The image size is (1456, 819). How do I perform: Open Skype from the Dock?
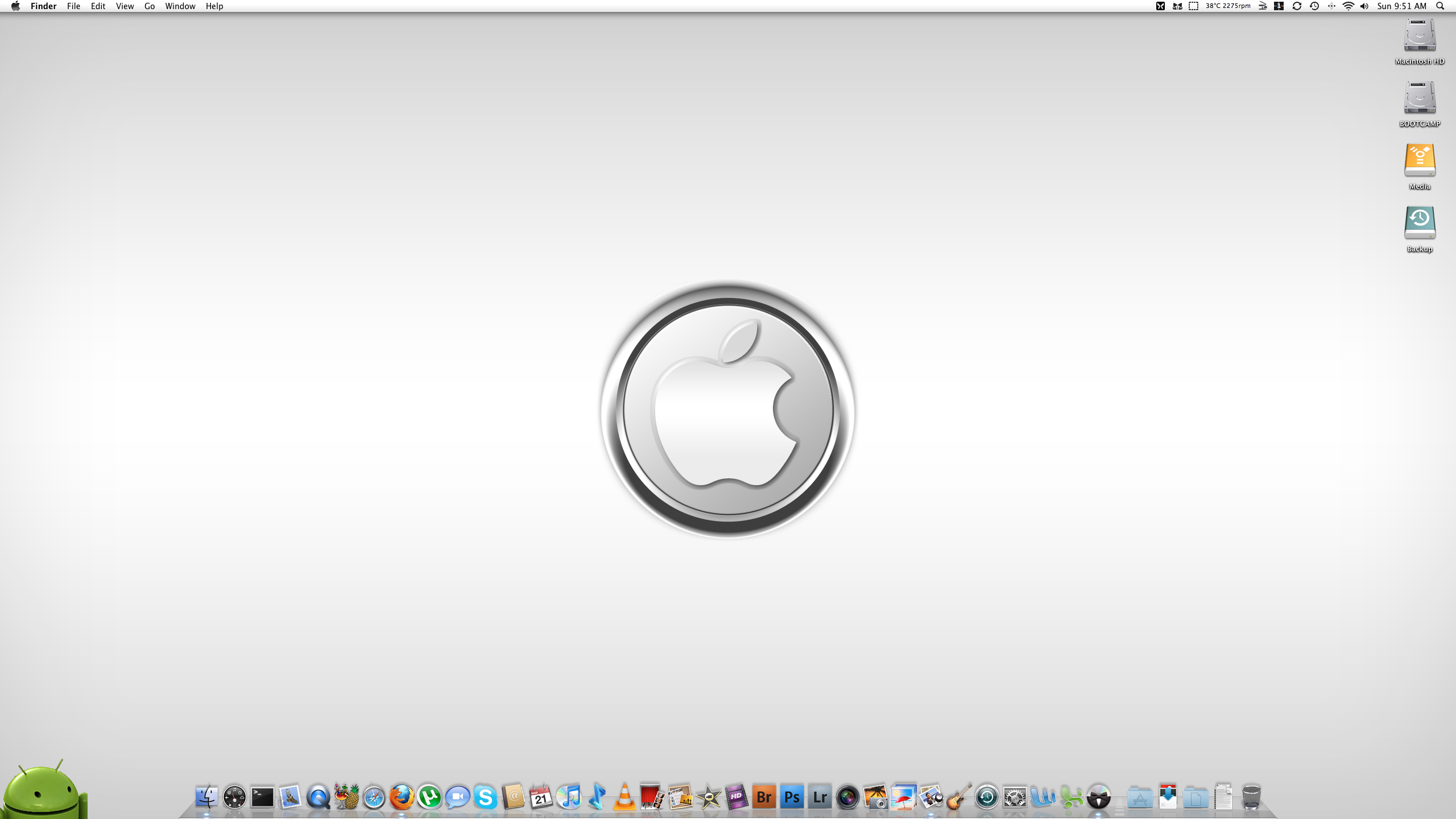click(x=485, y=797)
